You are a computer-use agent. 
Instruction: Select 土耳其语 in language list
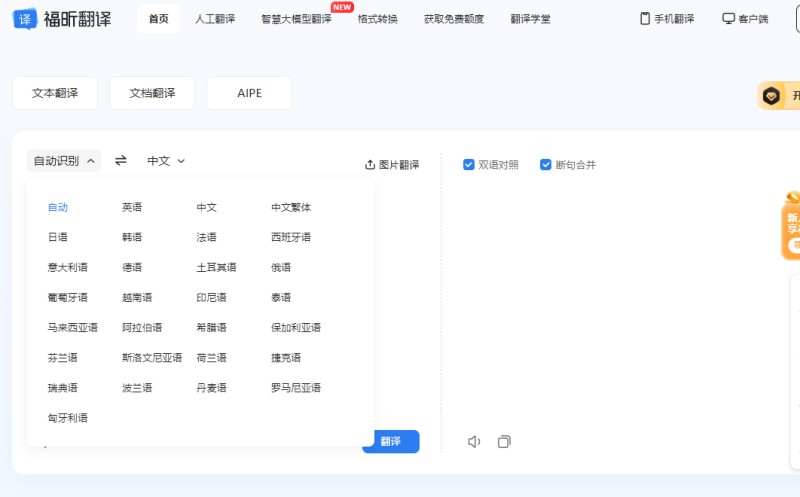coord(216,267)
